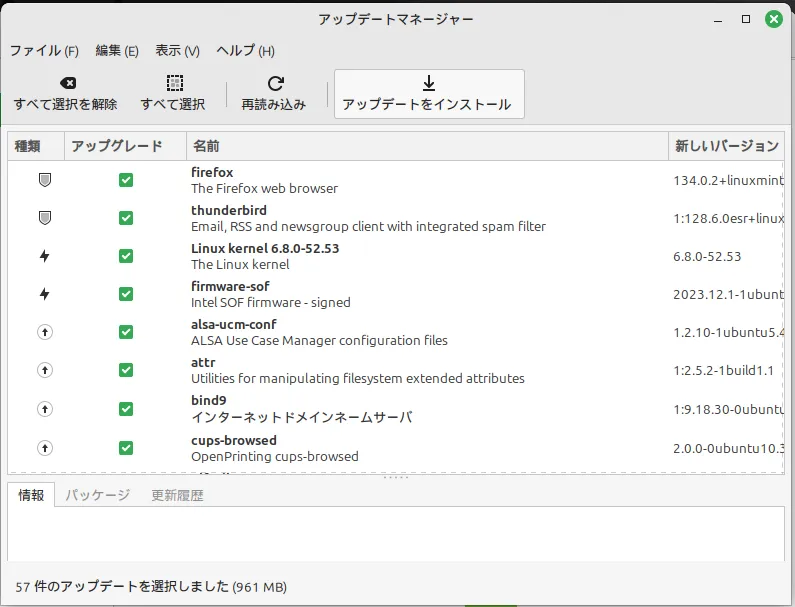Viewport: 795px width, 607px height.
Task: Deselect the cups-browsed update checkbox
Action: (x=126, y=446)
